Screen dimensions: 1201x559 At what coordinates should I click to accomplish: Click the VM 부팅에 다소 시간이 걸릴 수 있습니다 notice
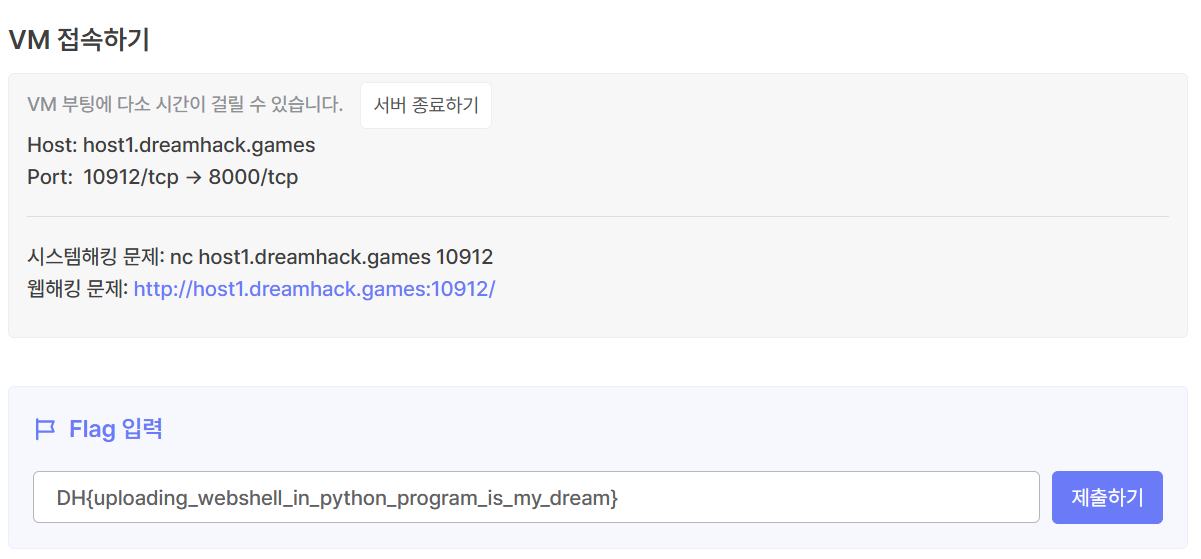pyautogui.click(x=185, y=105)
